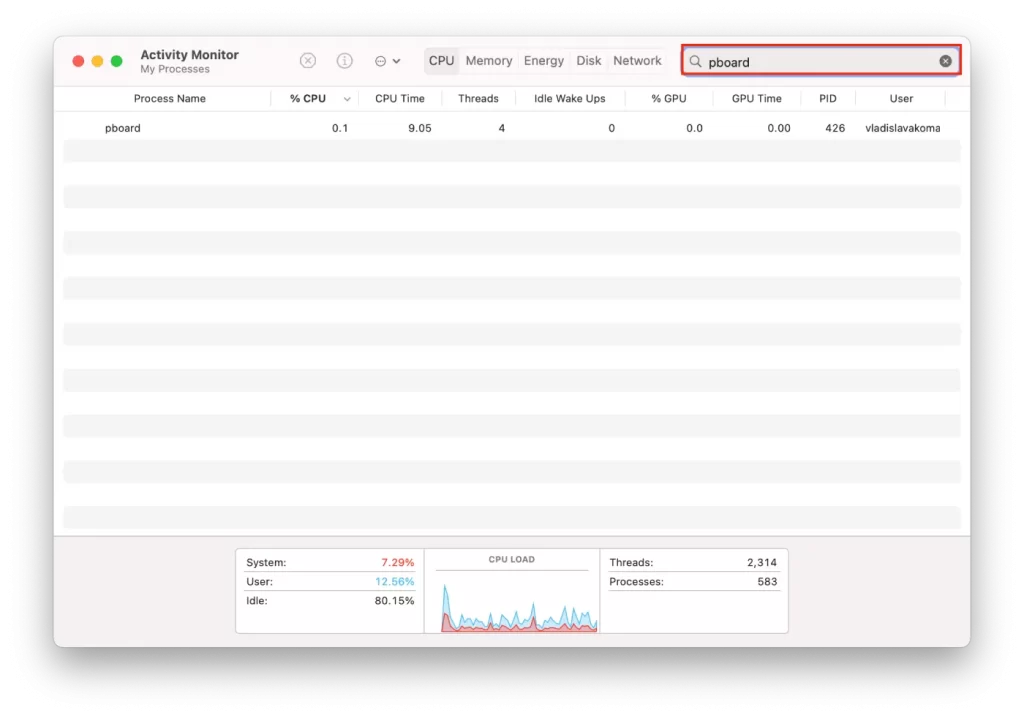
Task: Sort by User column header
Action: 901,99
